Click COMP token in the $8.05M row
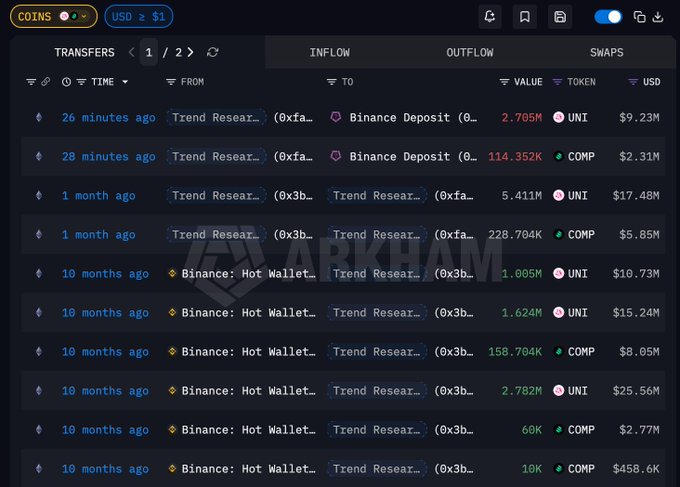Viewport: 680px width, 487px height. tap(574, 352)
